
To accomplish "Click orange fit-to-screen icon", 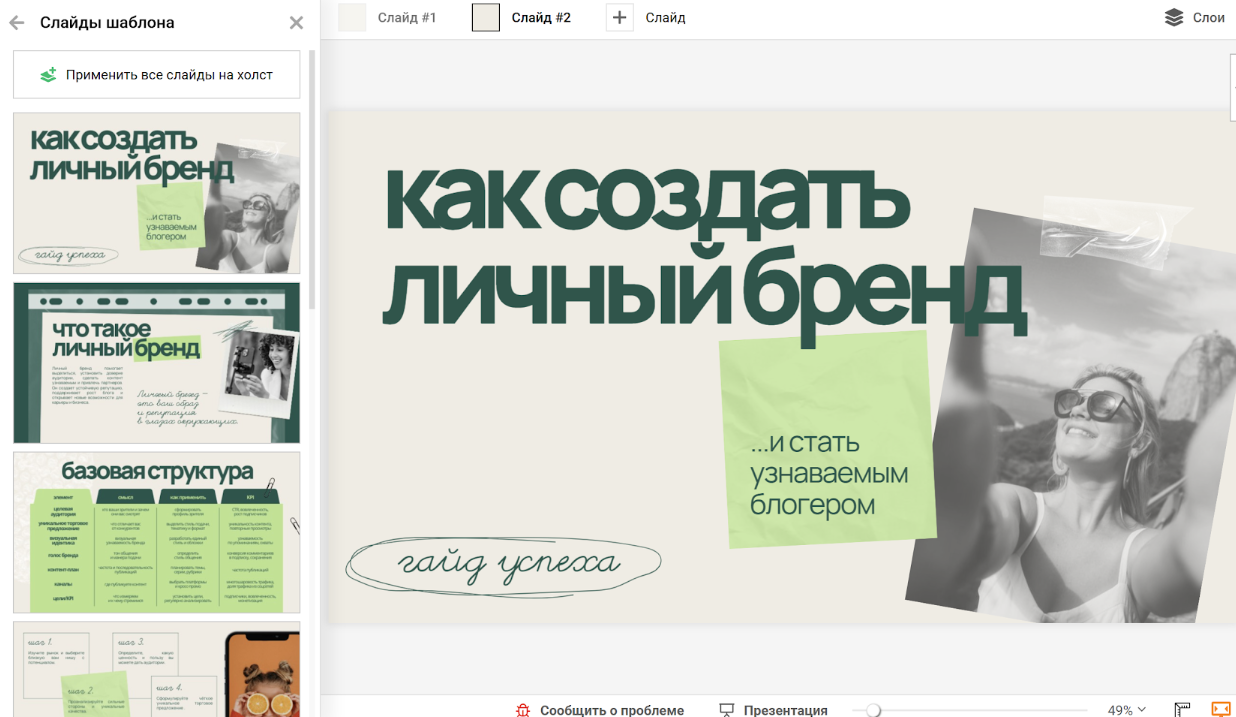I will [x=1221, y=709].
